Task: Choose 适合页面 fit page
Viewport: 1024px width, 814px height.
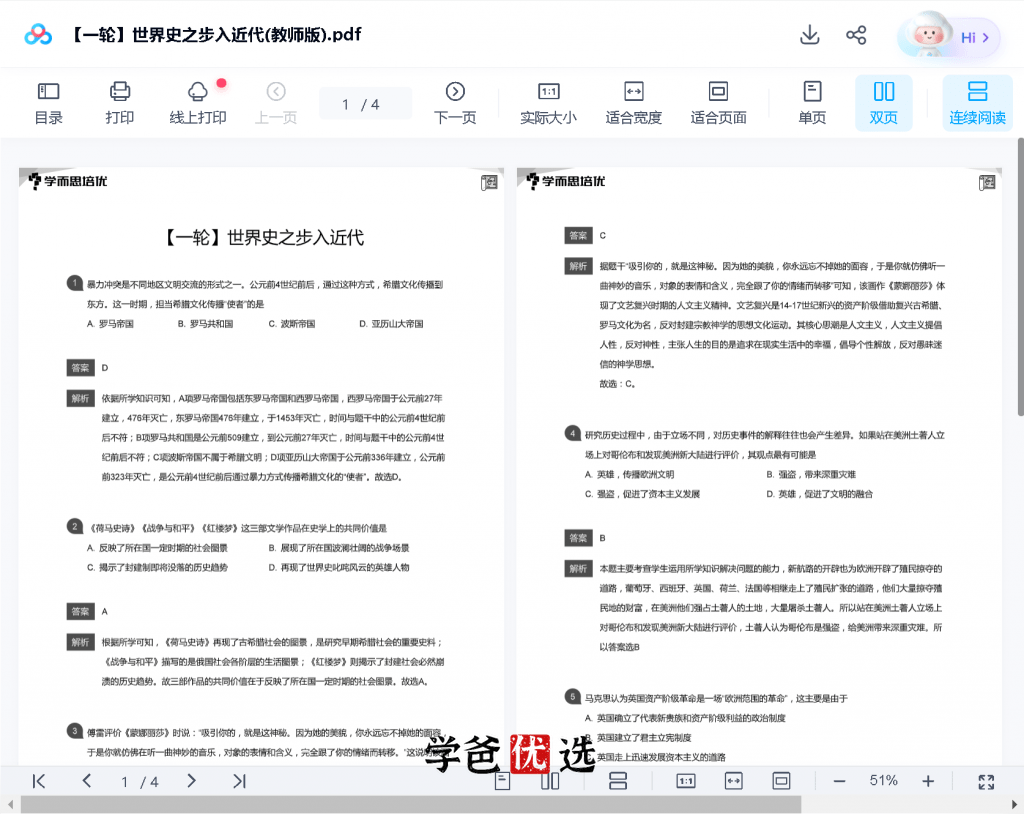Action: [718, 103]
